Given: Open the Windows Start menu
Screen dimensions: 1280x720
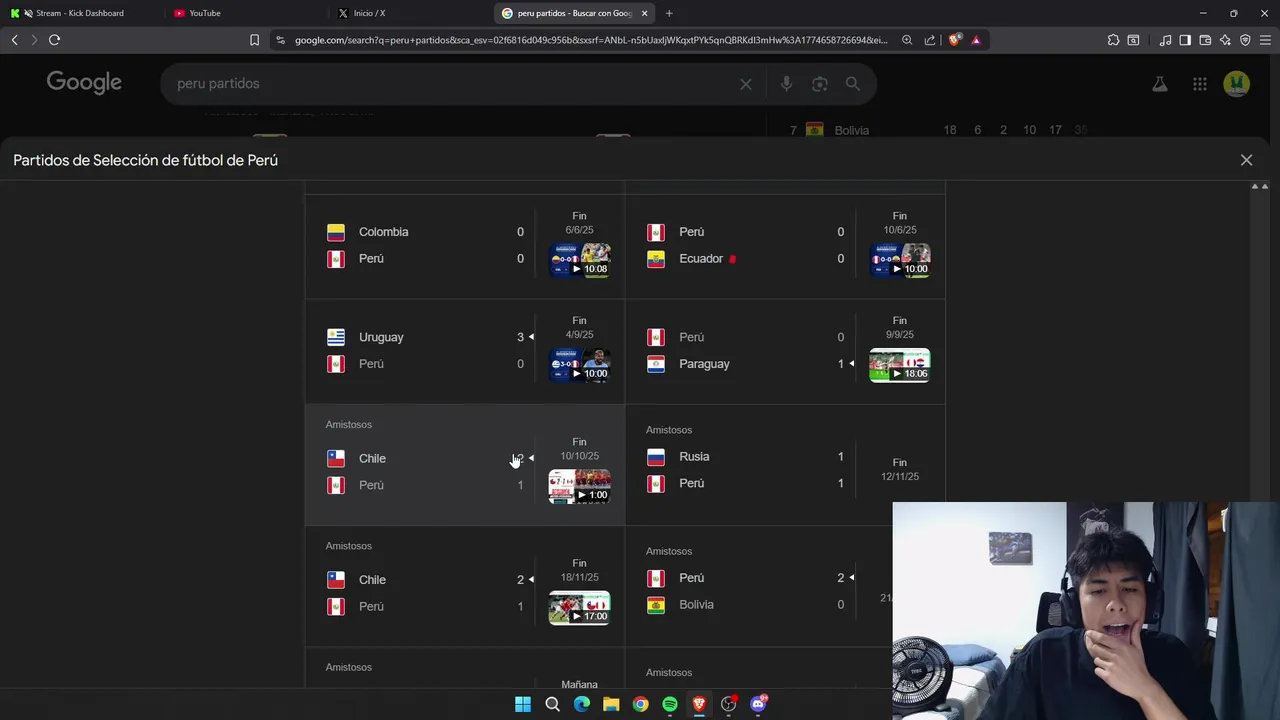Looking at the screenshot, I should (523, 704).
